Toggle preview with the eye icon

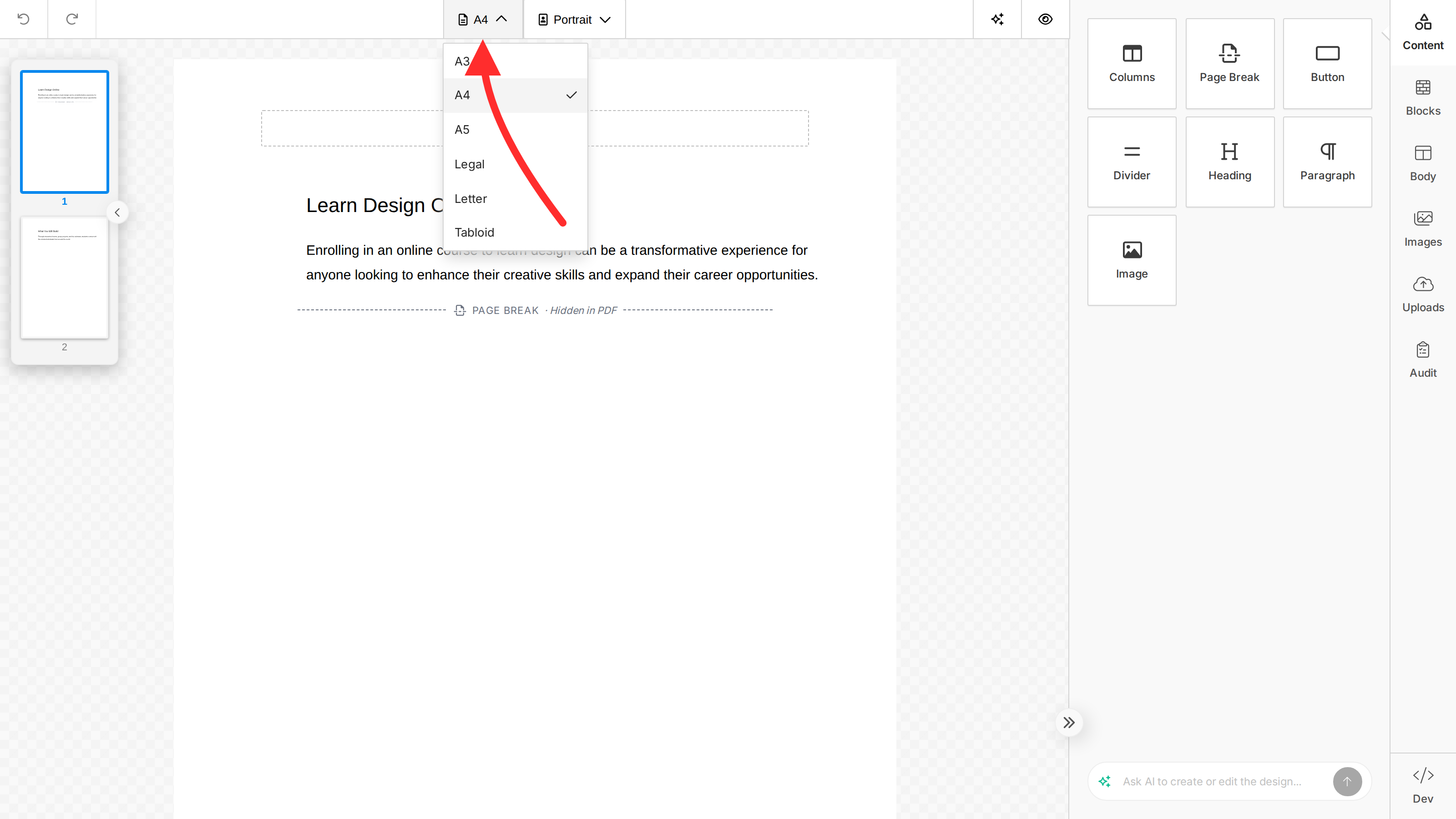pos(1045,19)
